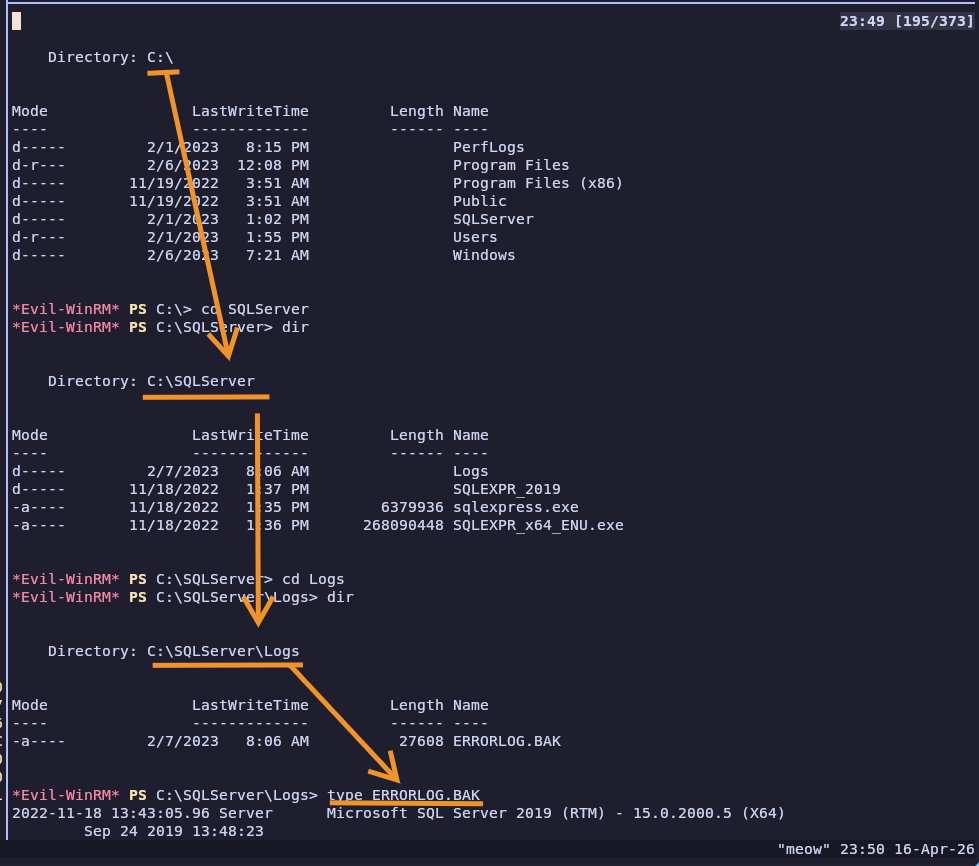Click the SQLServer folder in C:\ listing
Viewport: 979px width, 866px height.
coord(493,219)
